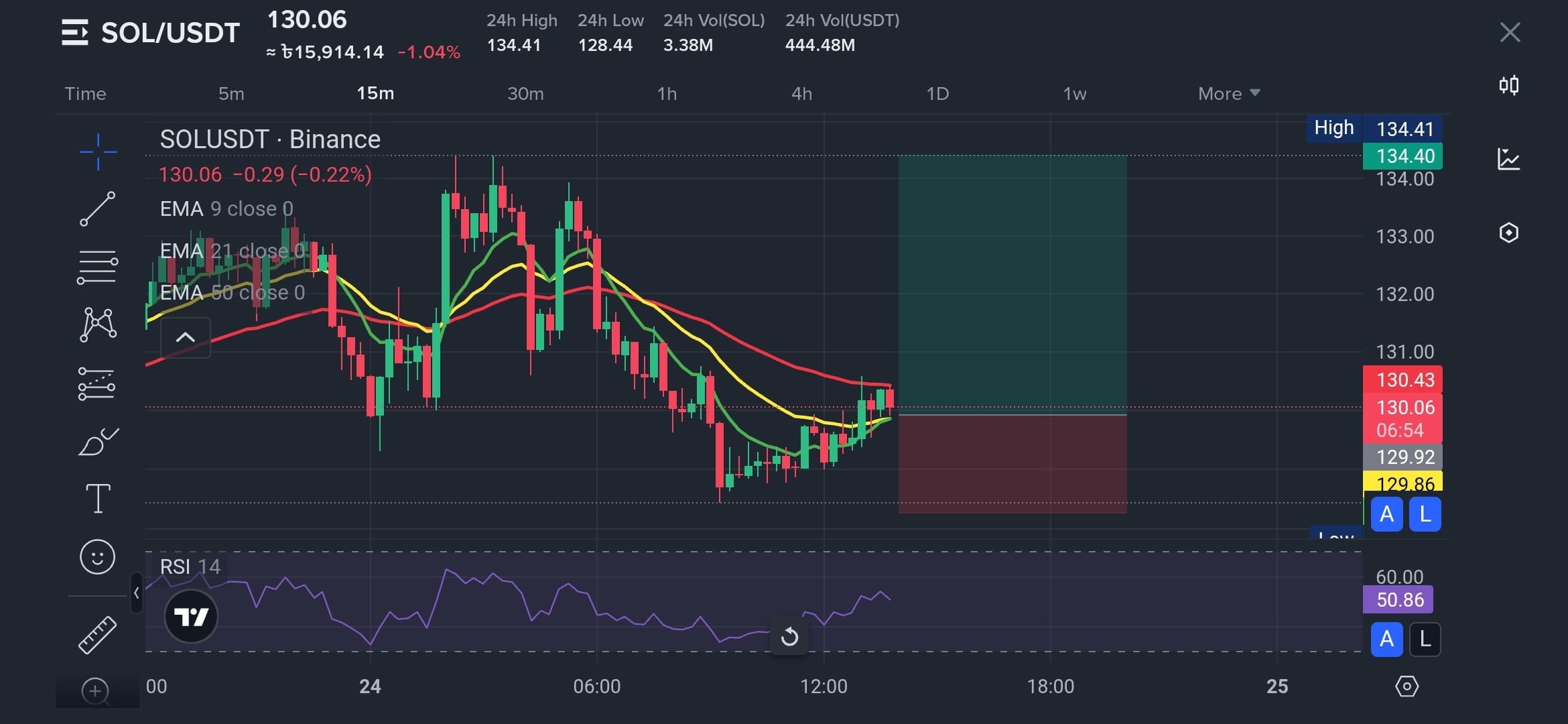Screen dimensions: 1568x724
Task: Open the hexagon settings icon on right
Action: pos(1509,233)
